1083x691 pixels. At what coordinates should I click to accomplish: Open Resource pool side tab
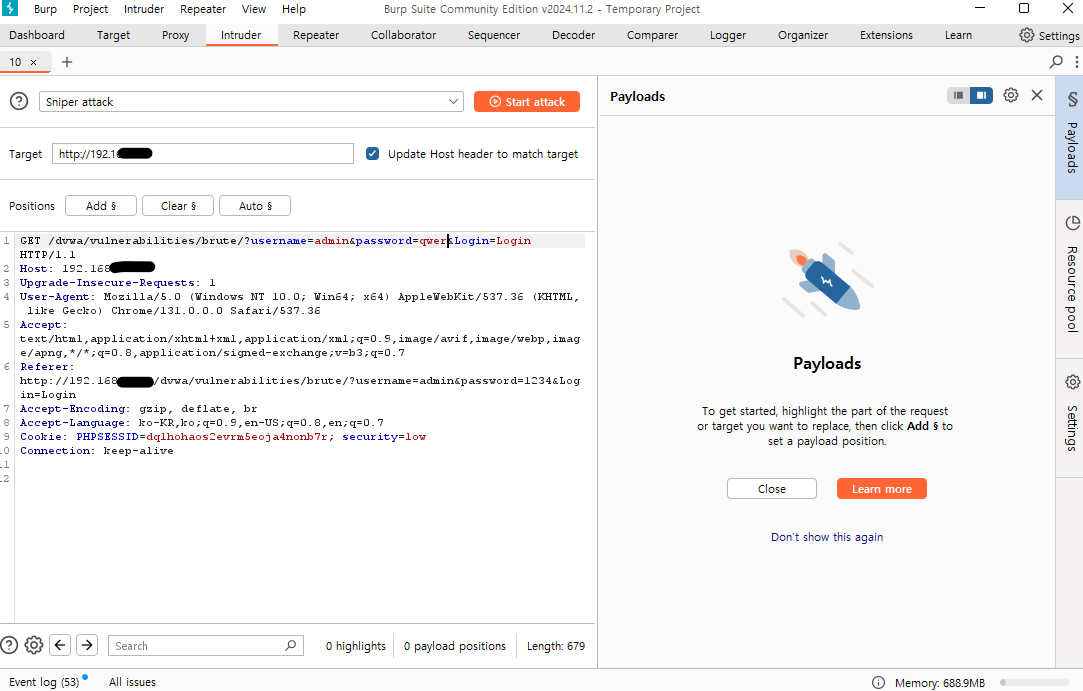click(1071, 276)
